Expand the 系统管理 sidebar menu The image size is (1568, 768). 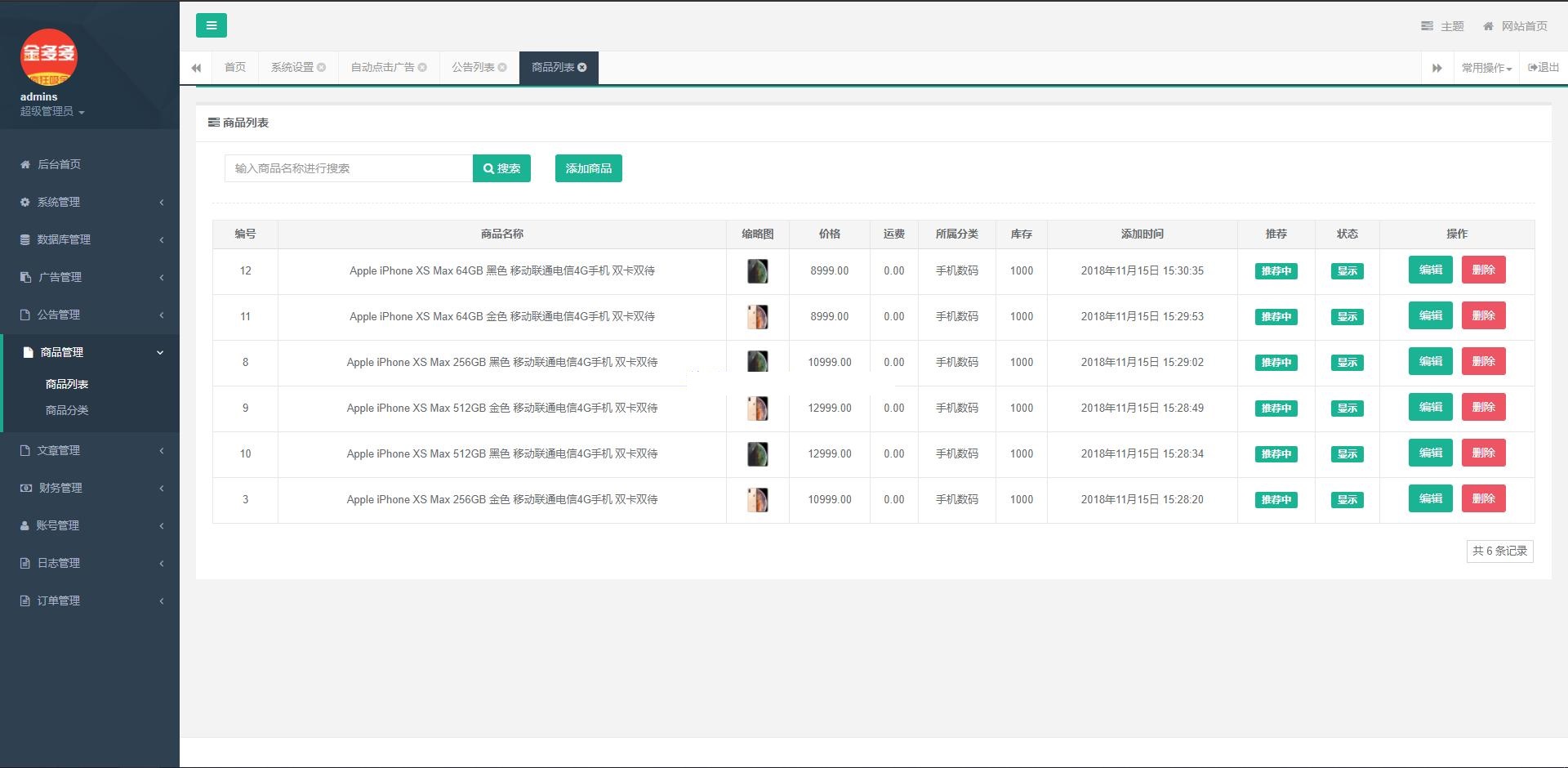click(x=59, y=202)
